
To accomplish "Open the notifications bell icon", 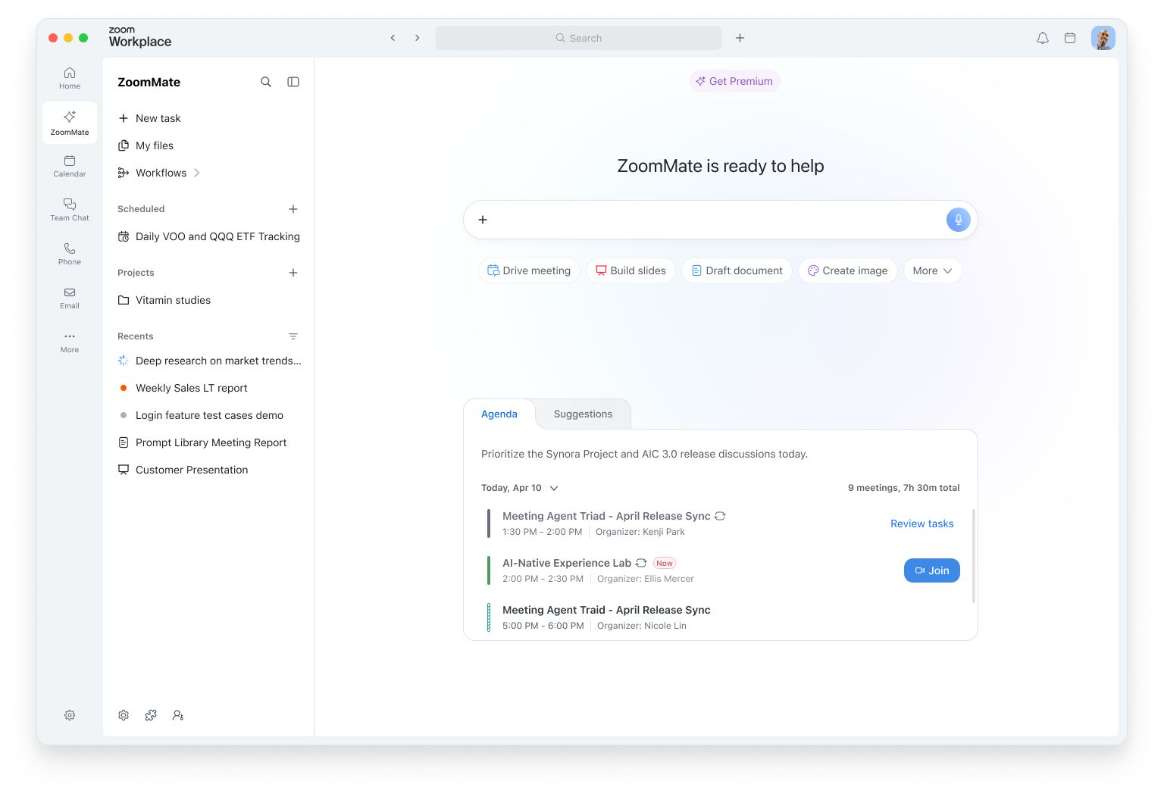I will click(x=1042, y=38).
